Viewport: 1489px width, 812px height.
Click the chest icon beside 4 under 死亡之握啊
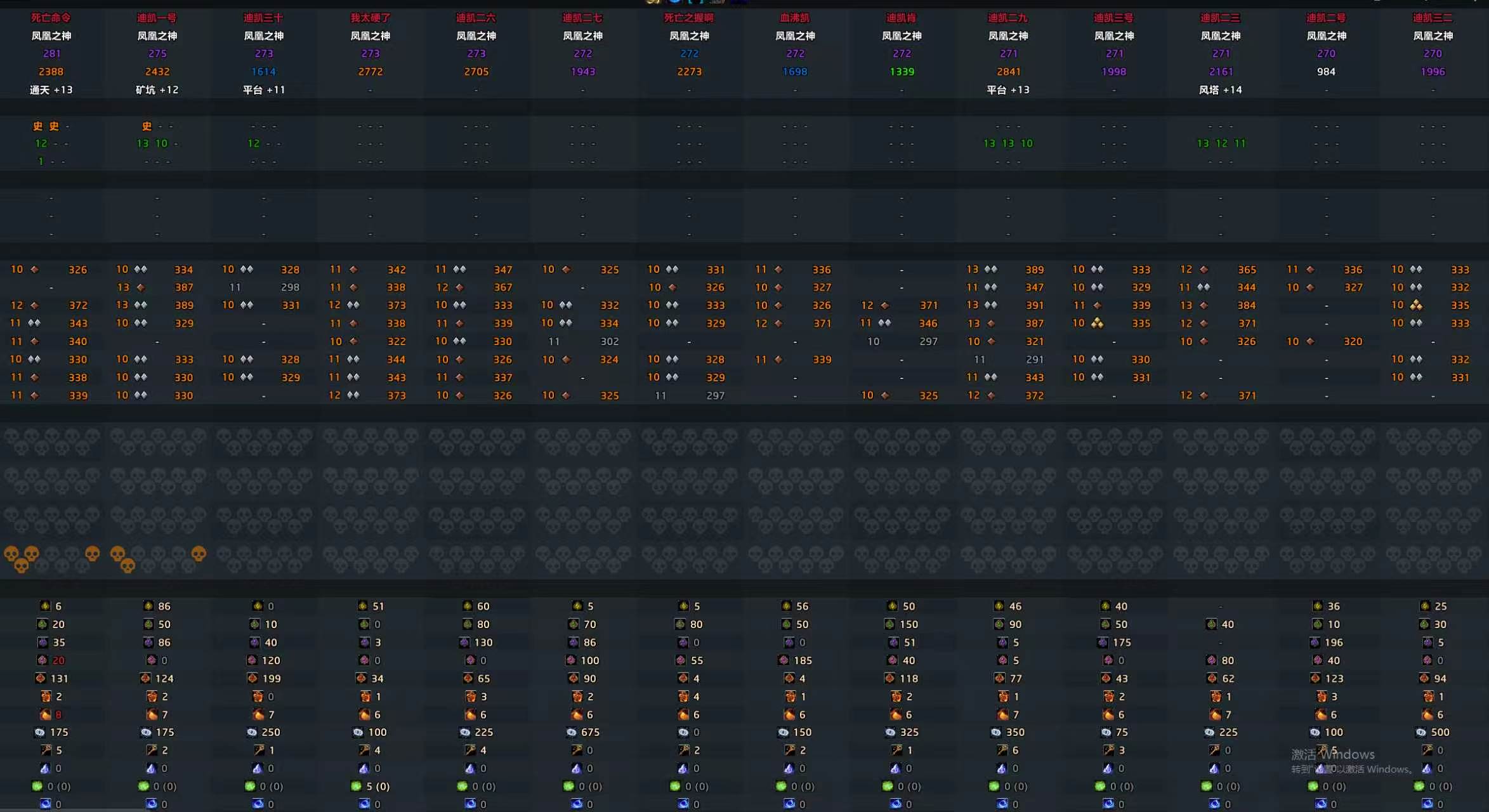pyautogui.click(x=684, y=697)
